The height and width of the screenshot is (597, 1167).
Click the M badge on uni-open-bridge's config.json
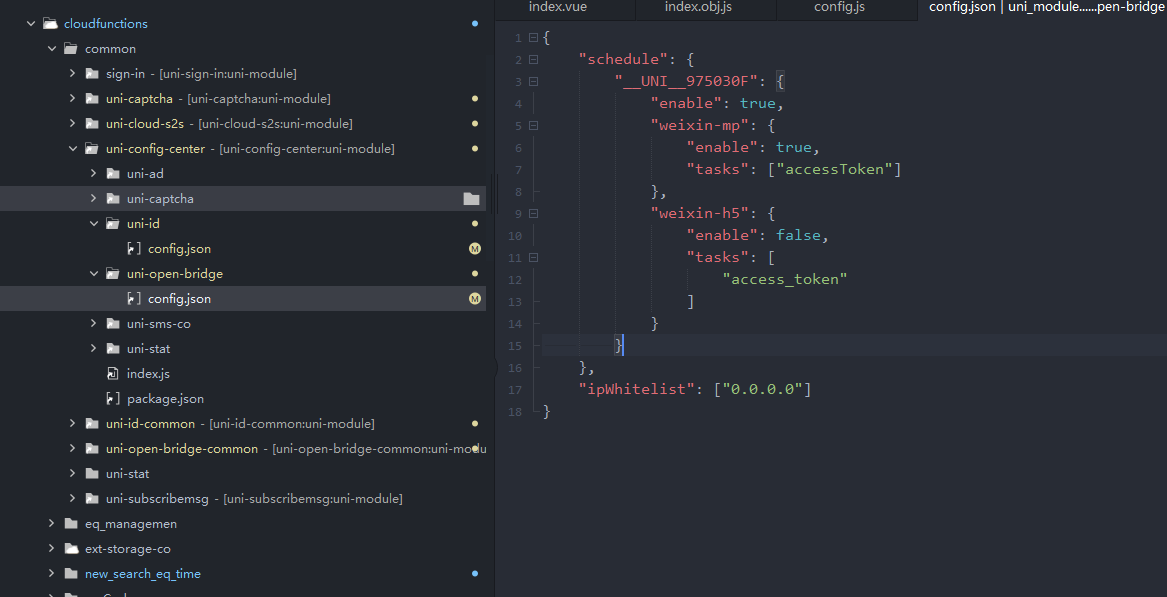point(475,298)
